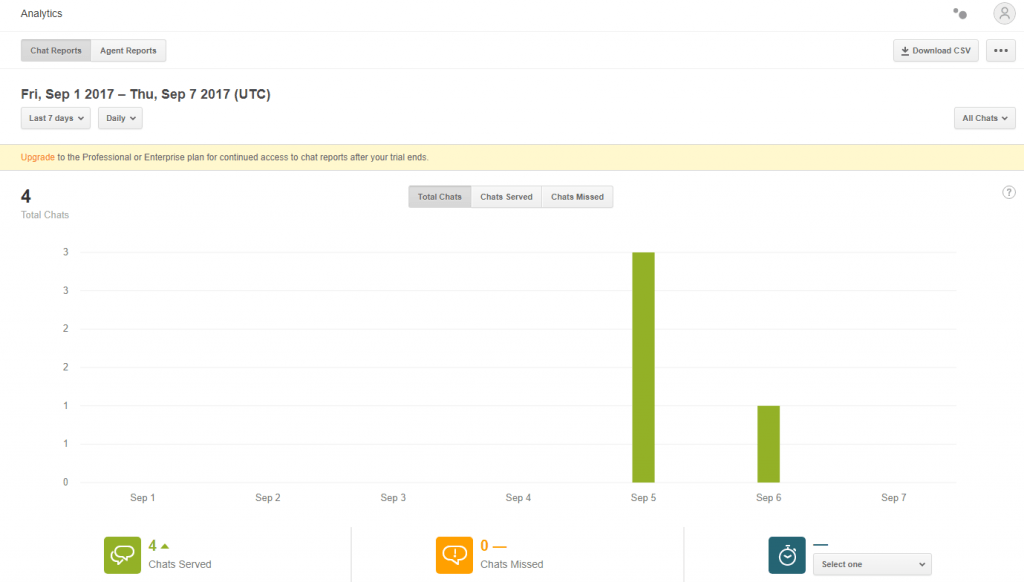Click the Upgrade link in the banner

pyautogui.click(x=38, y=157)
